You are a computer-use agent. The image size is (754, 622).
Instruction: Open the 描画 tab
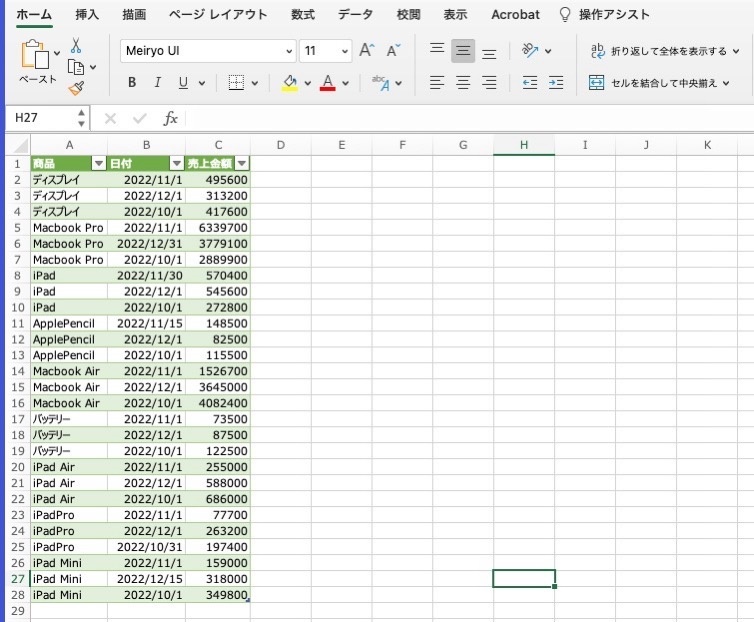(x=134, y=15)
